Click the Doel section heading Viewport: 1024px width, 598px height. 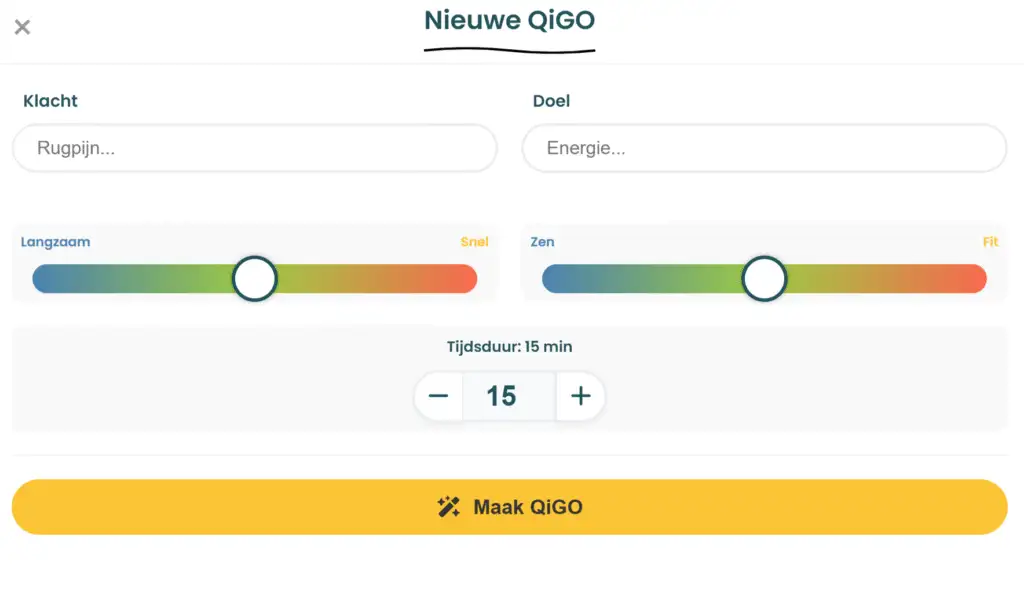(551, 101)
